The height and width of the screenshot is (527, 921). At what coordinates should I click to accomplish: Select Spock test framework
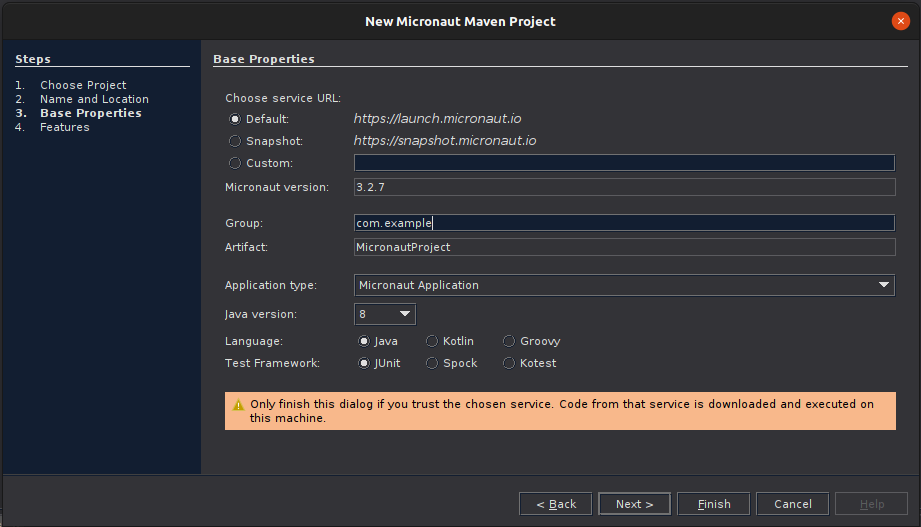pos(432,363)
